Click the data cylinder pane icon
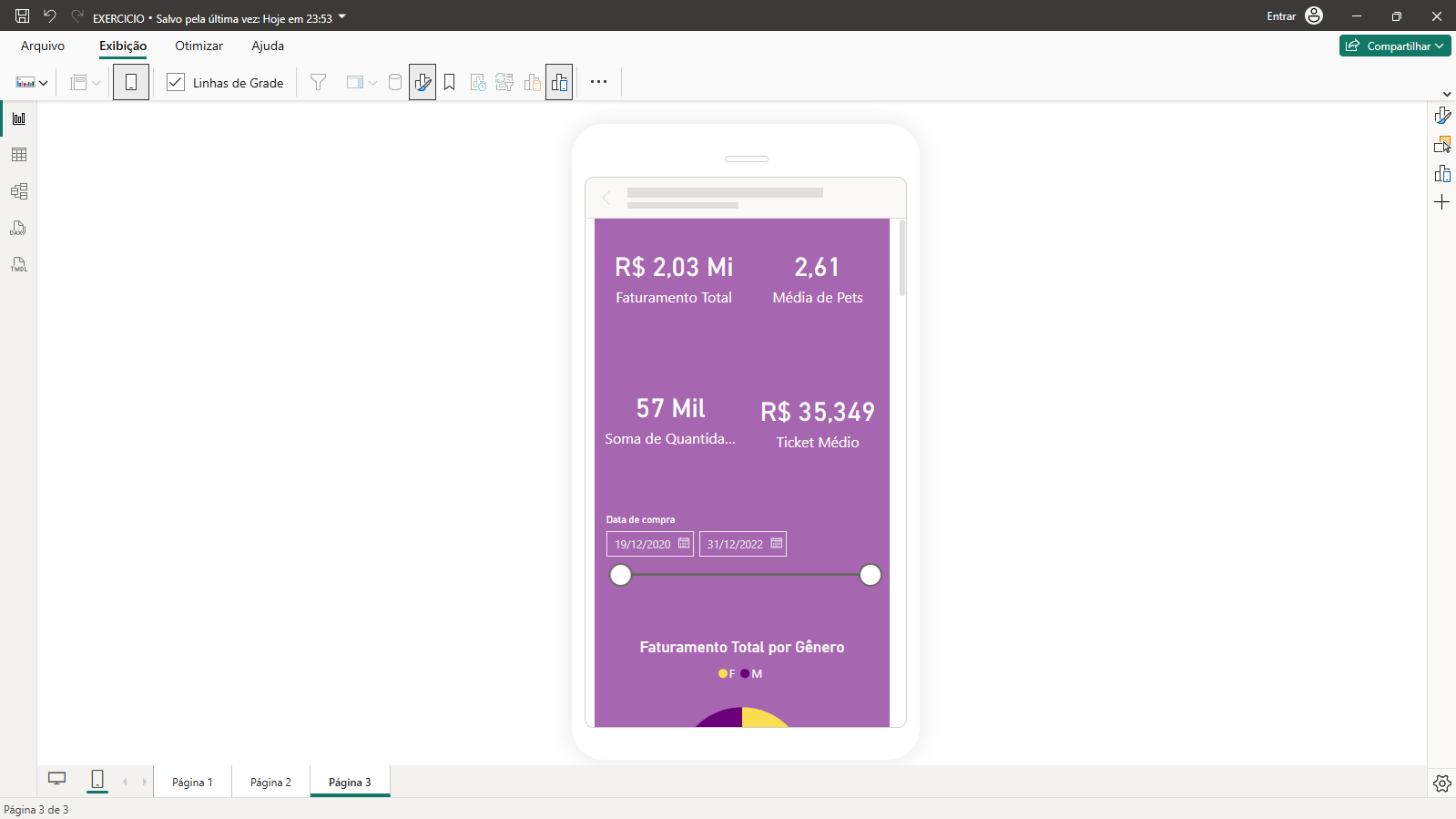Viewport: 1456px width, 819px height. point(395,83)
